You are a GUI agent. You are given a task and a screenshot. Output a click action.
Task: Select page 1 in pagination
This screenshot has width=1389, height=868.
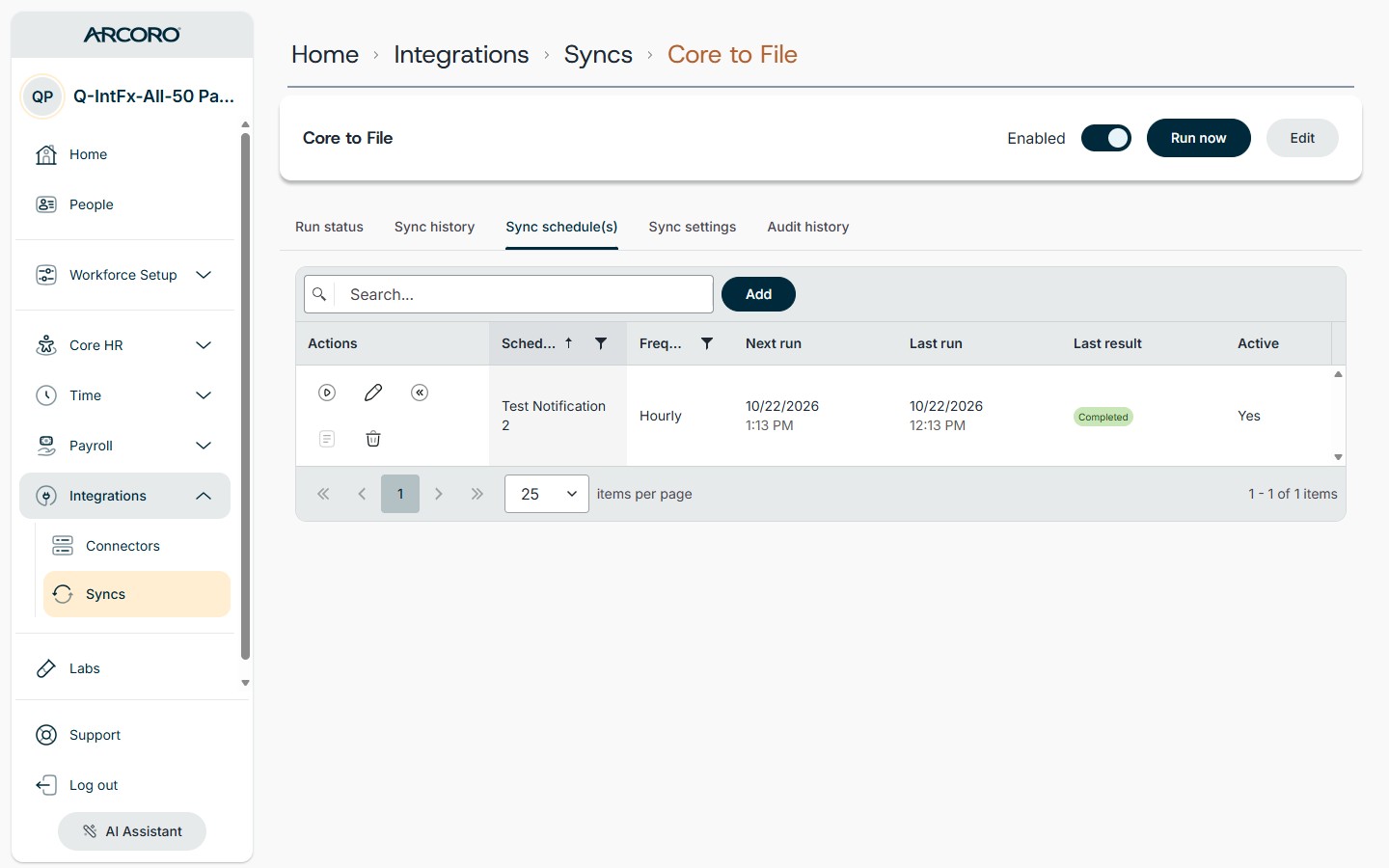pyautogui.click(x=400, y=494)
